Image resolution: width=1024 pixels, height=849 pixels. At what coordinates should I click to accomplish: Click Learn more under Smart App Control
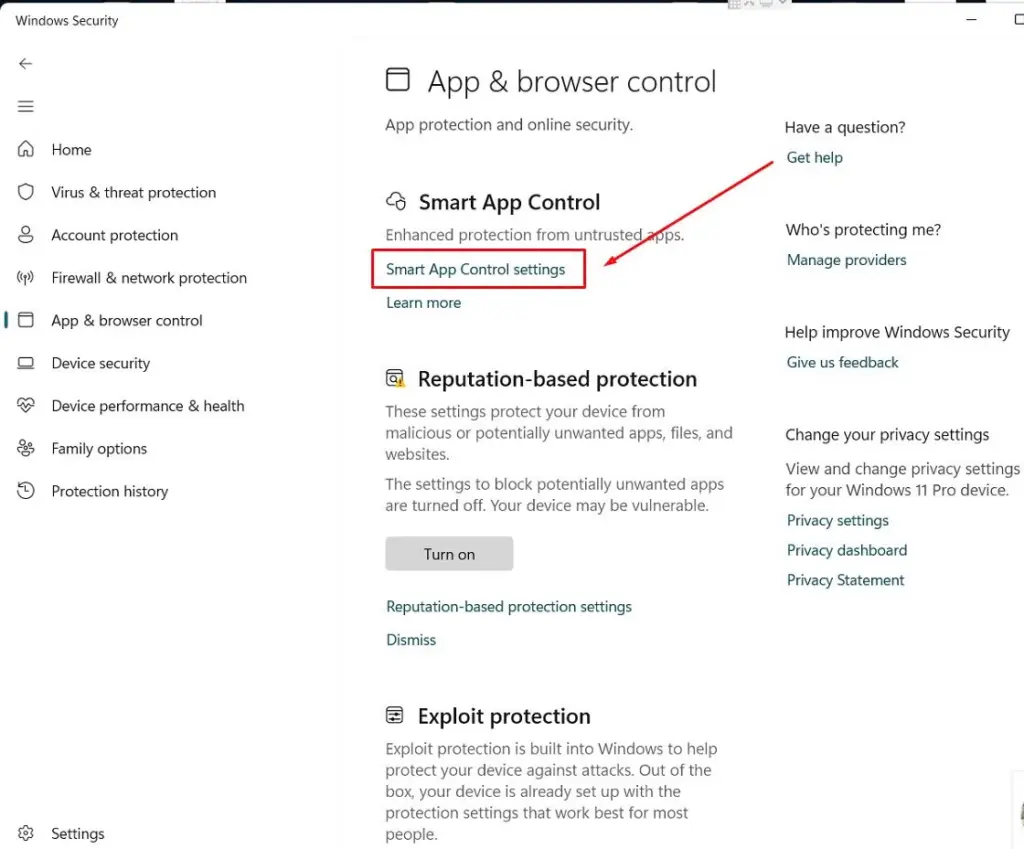424,303
